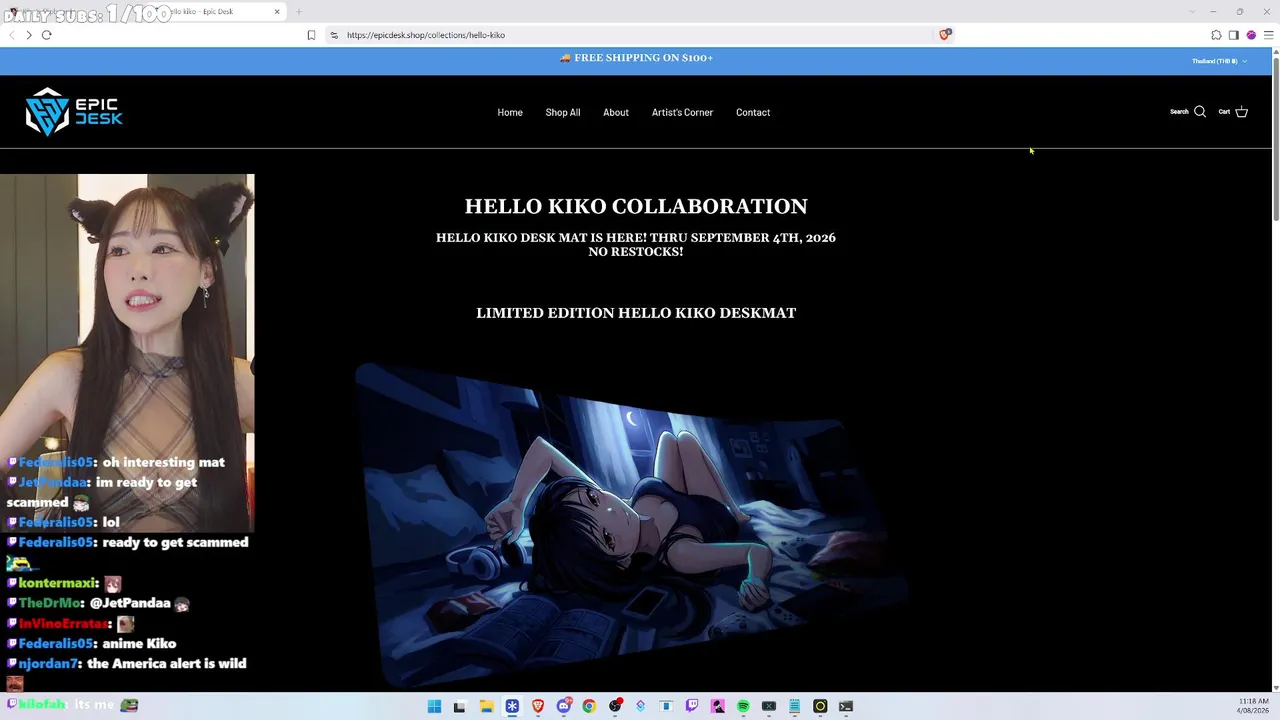Open Google Chrome from the taskbar
The width and height of the screenshot is (1280, 720).
pos(589,706)
